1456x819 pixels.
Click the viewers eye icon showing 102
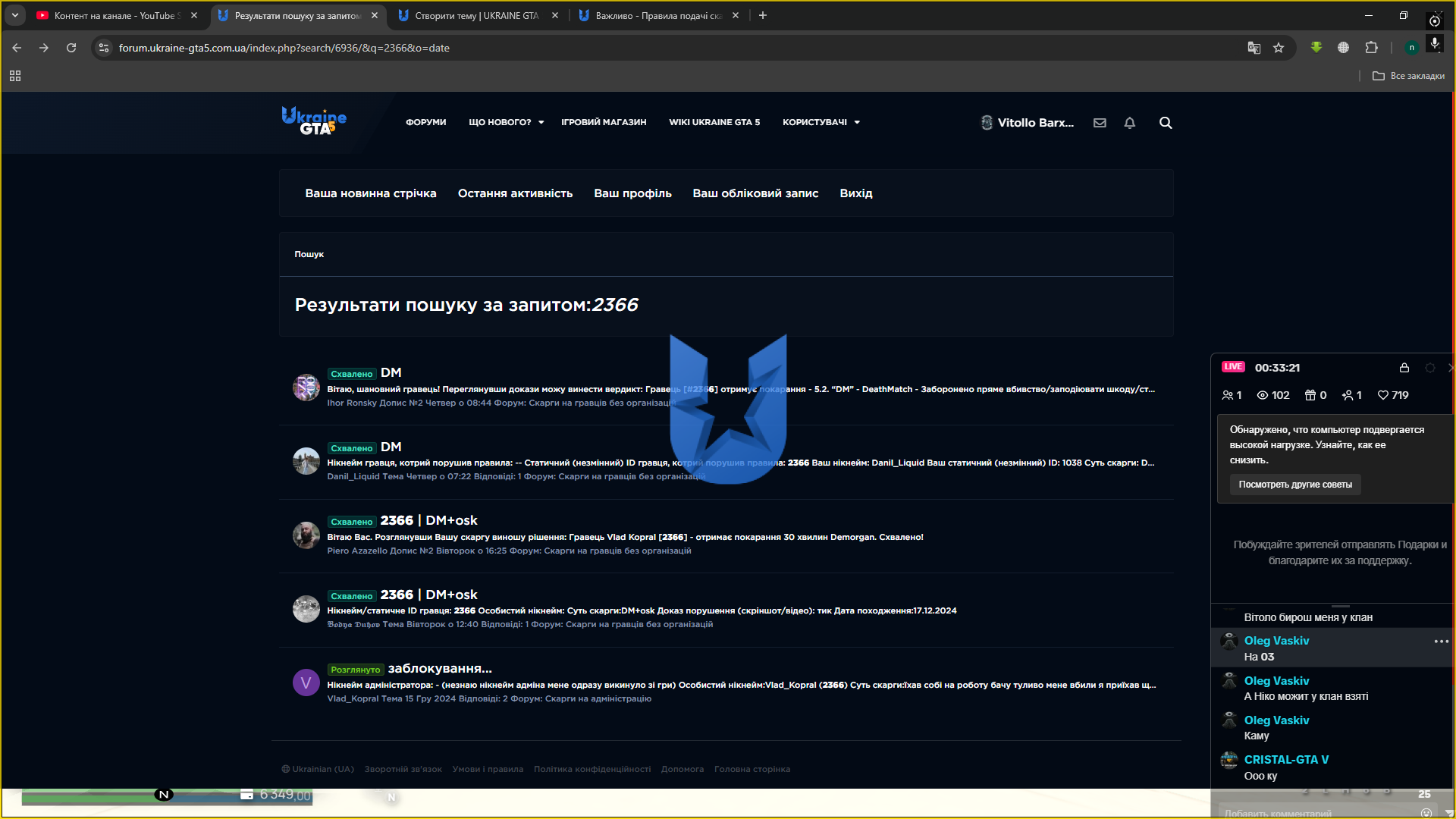pyautogui.click(x=1263, y=395)
